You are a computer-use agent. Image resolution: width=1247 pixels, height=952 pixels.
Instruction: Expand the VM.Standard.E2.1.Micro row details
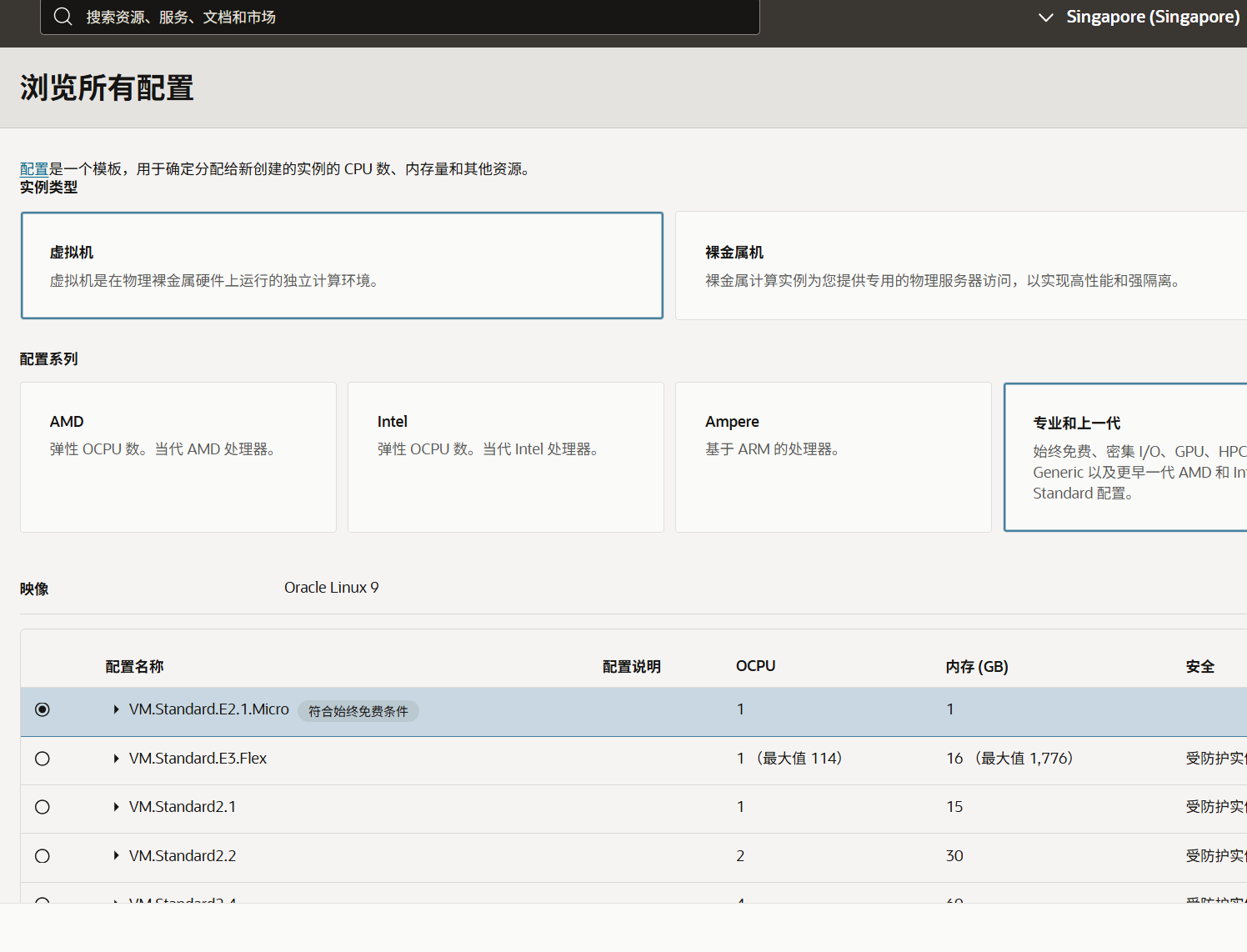coord(116,709)
